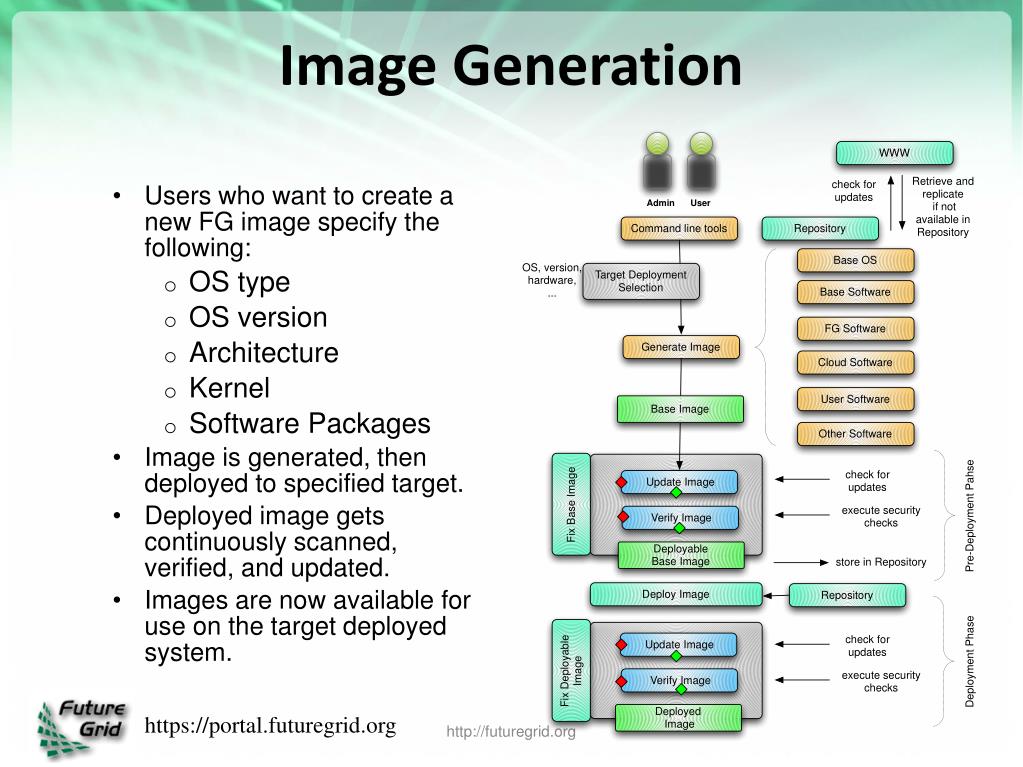This screenshot has width=1023, height=767.
Task: Click the Fix Base Image vertical label
Action: click(571, 505)
